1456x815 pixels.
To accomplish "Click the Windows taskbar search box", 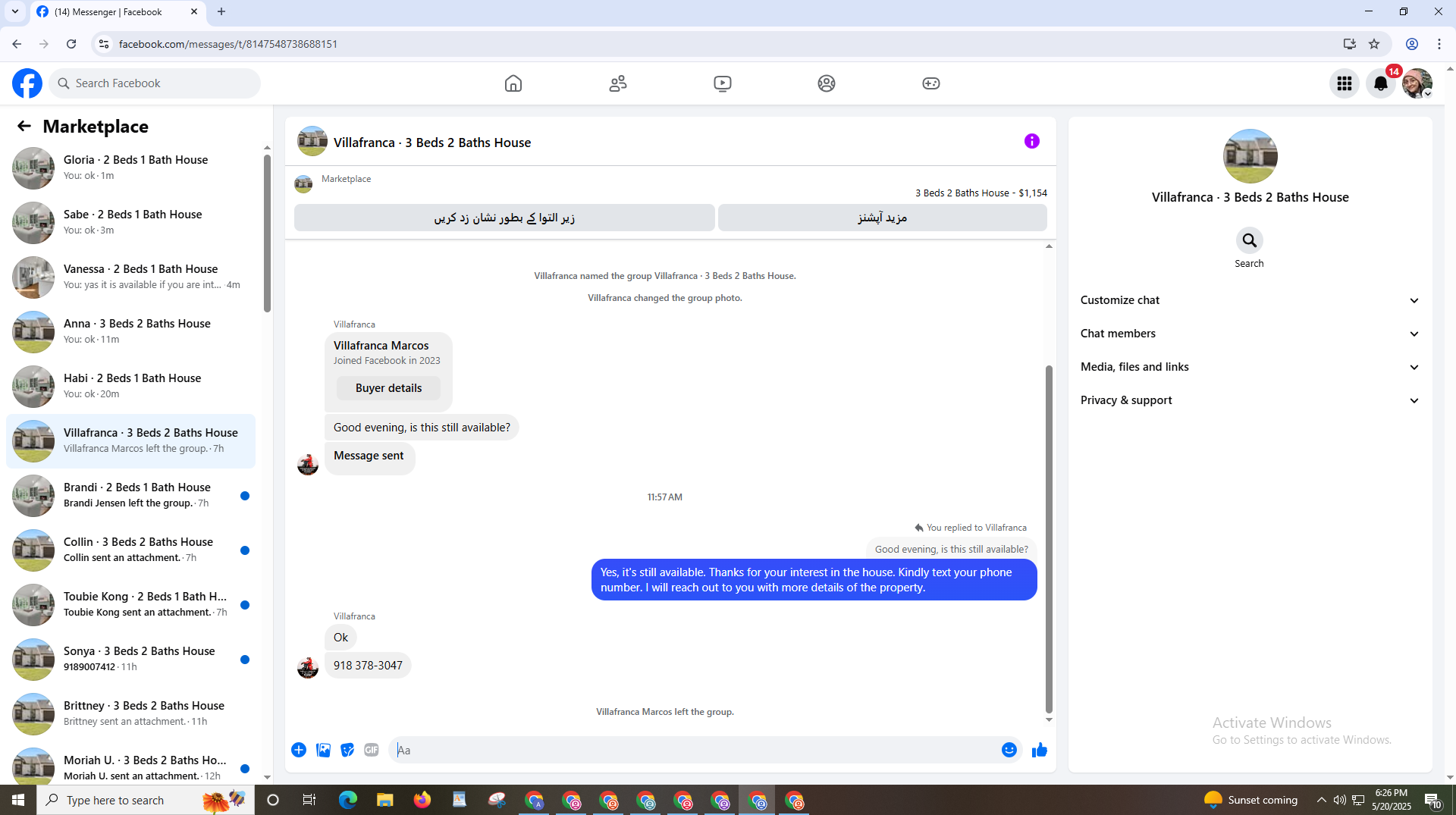I will click(x=146, y=800).
